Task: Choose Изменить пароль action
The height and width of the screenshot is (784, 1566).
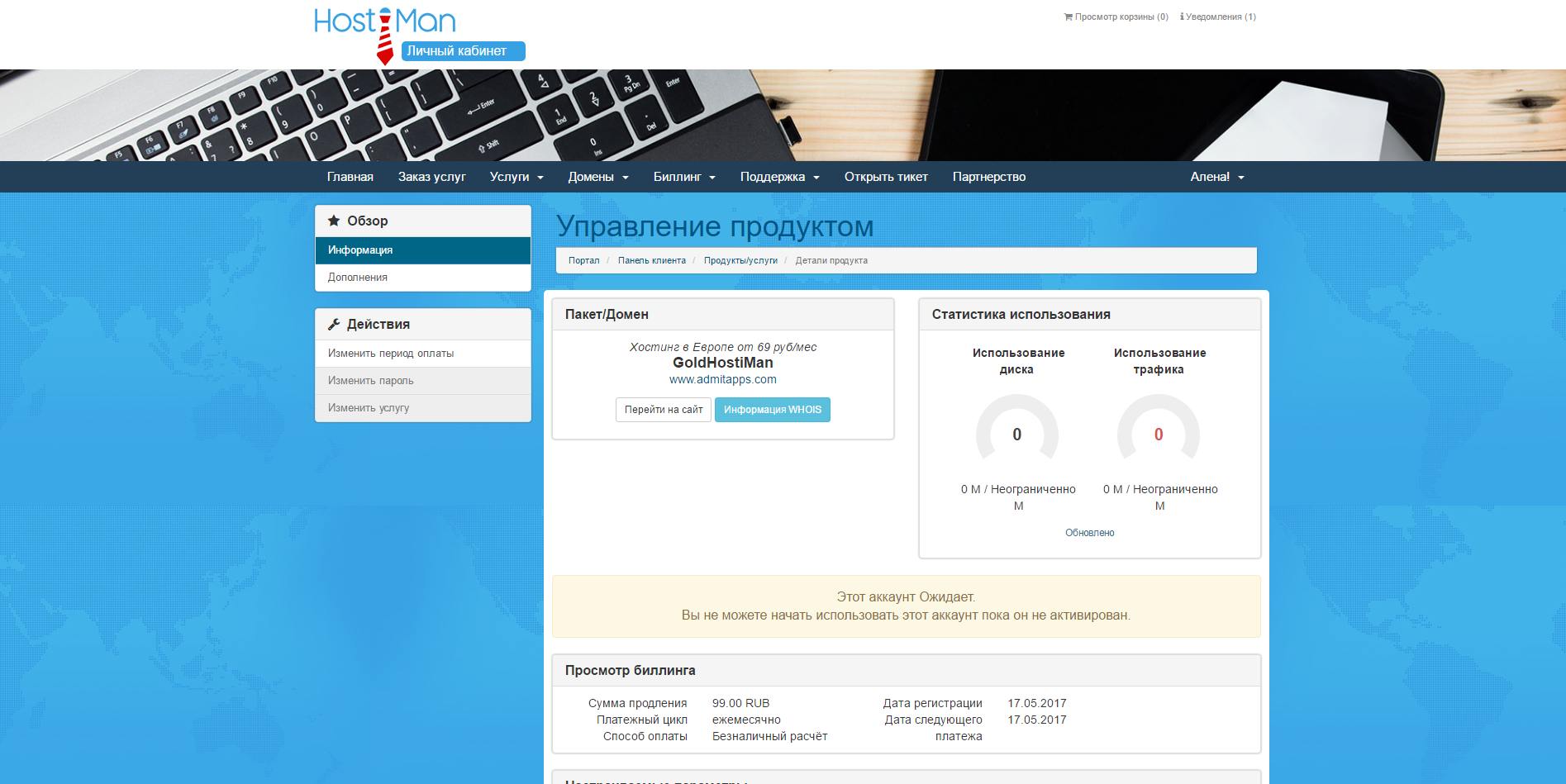Action: pyautogui.click(x=423, y=381)
